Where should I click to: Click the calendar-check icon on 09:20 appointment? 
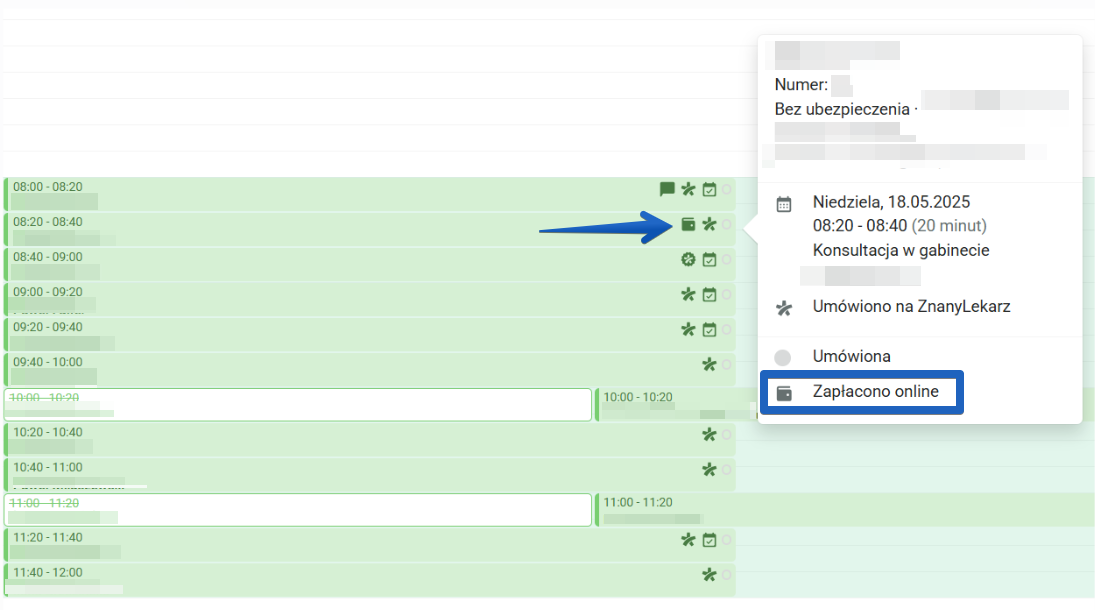click(x=709, y=329)
